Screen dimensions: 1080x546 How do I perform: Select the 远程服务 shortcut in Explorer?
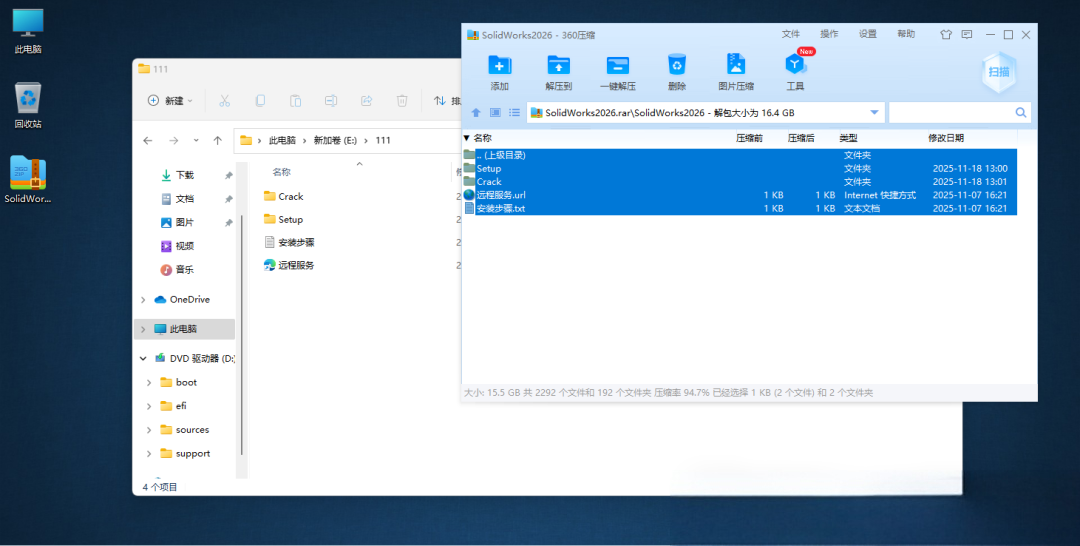coord(289,265)
